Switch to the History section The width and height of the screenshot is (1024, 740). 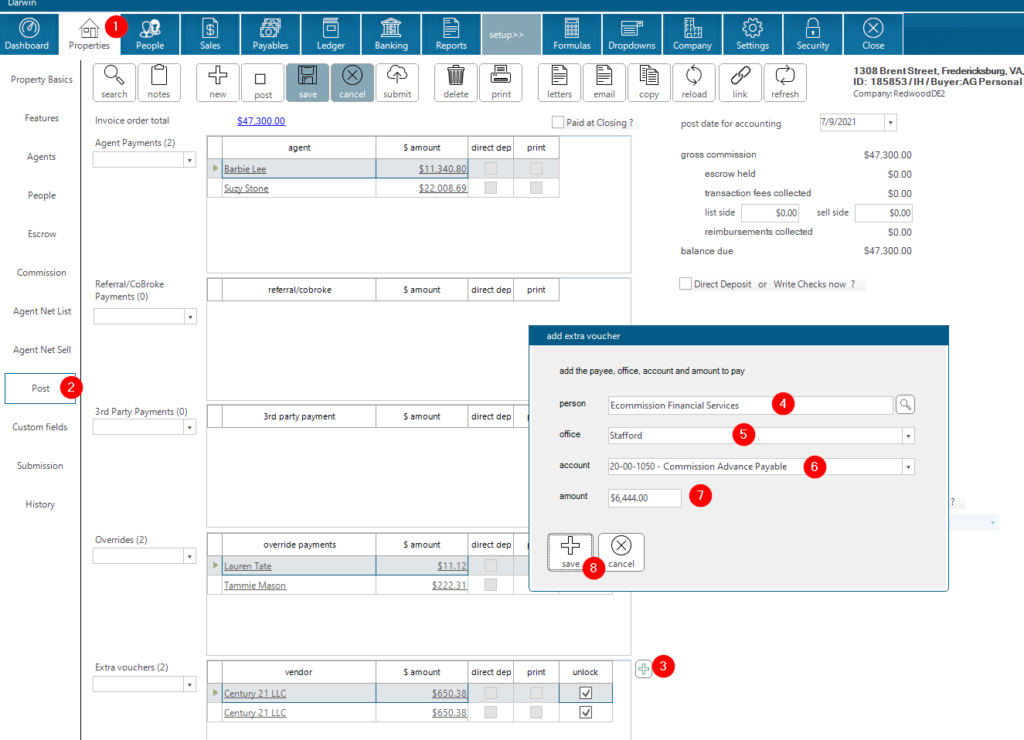[40, 504]
